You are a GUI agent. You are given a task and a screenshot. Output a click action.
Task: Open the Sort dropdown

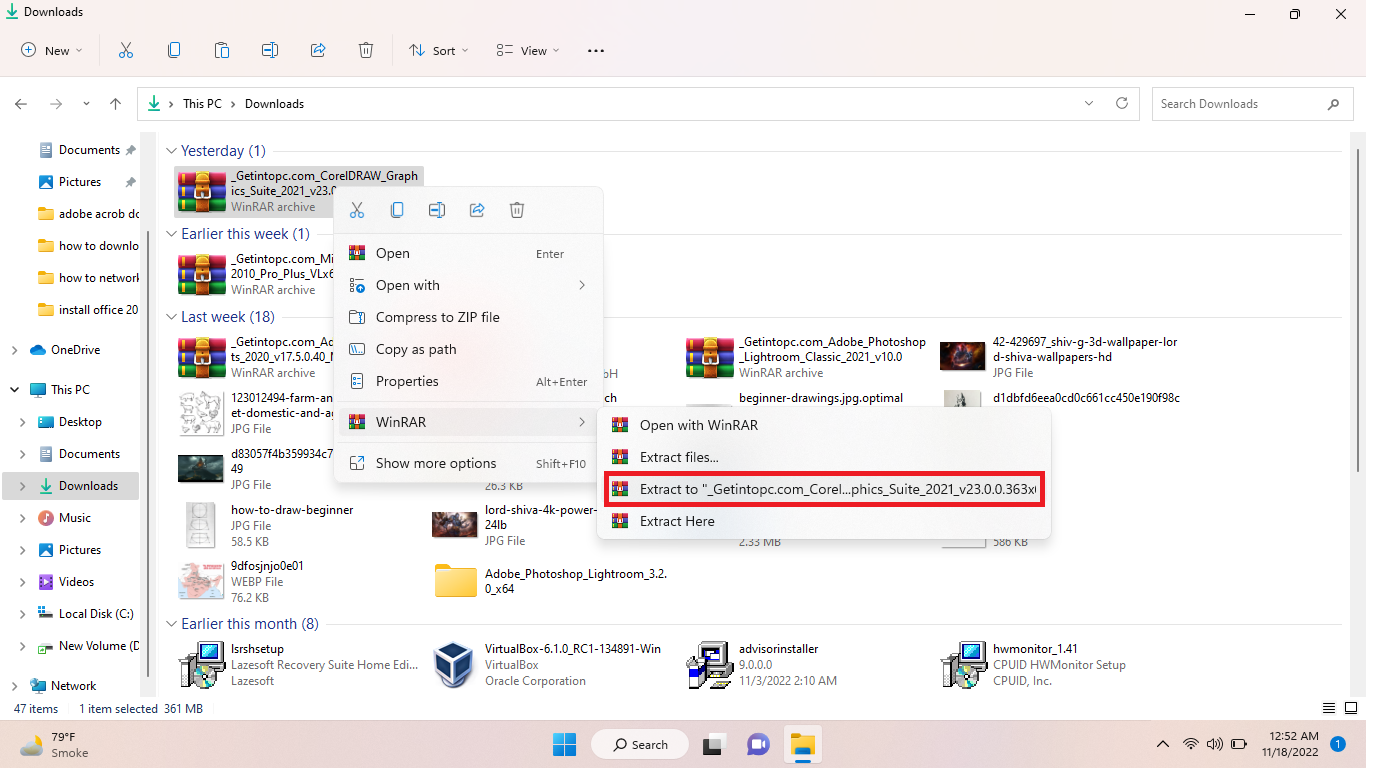pyautogui.click(x=437, y=50)
